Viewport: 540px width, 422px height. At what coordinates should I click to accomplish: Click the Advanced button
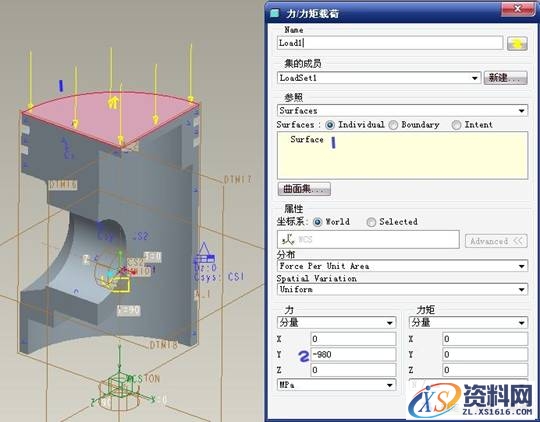click(496, 241)
